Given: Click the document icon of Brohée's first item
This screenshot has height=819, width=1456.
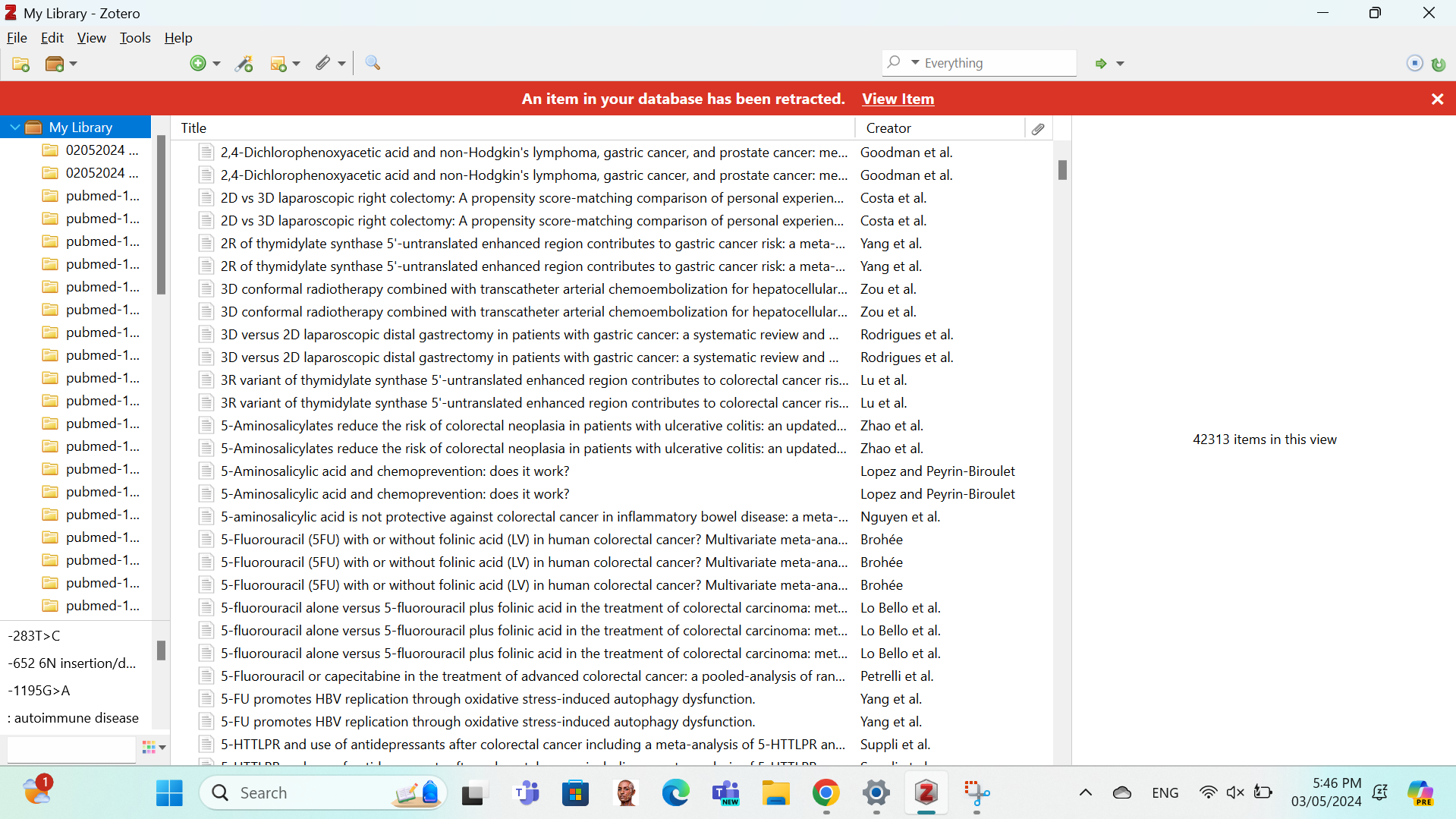Looking at the screenshot, I should click(x=205, y=540).
